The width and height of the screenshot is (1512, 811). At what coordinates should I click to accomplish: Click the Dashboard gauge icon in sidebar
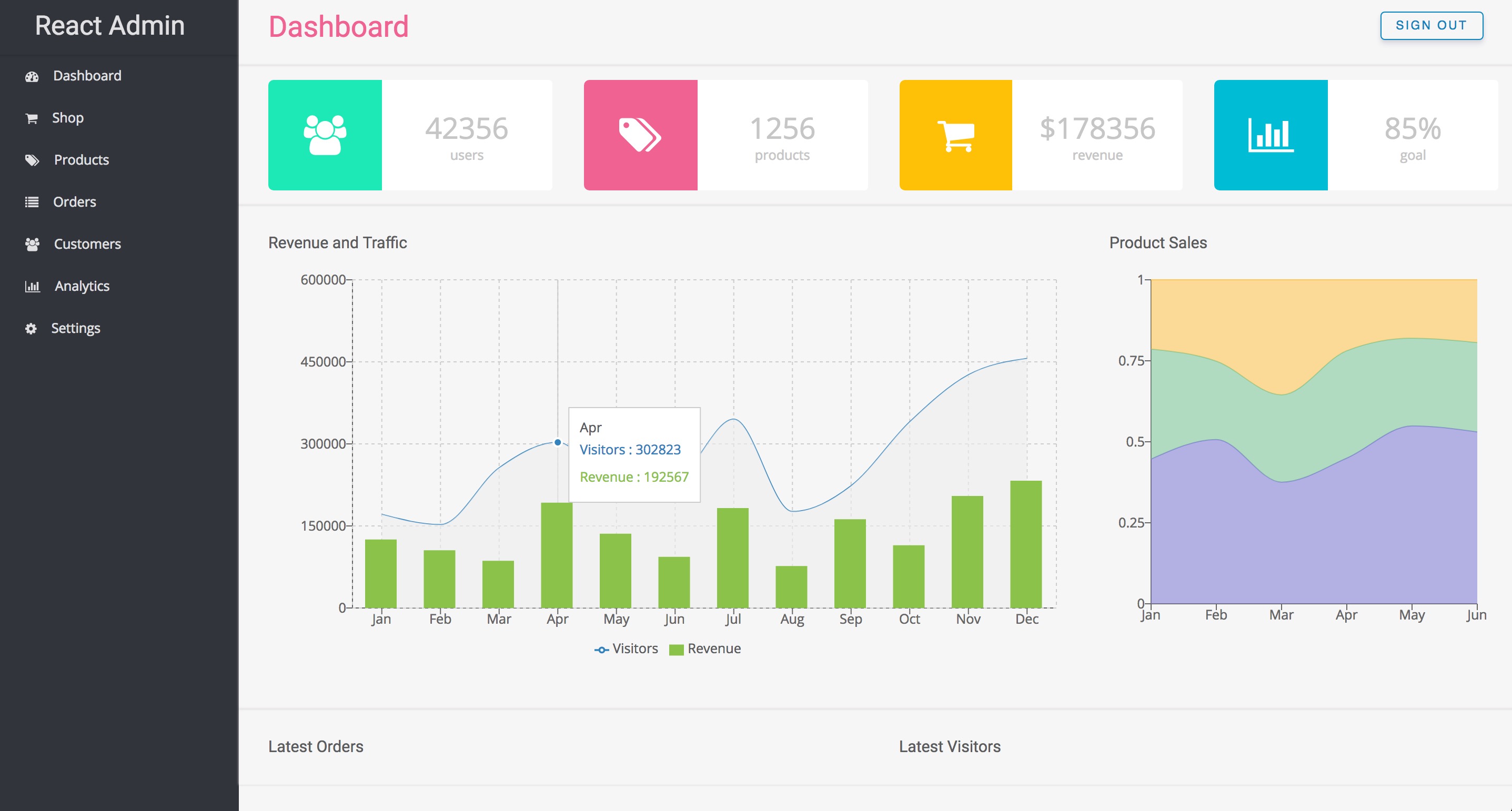[x=32, y=76]
